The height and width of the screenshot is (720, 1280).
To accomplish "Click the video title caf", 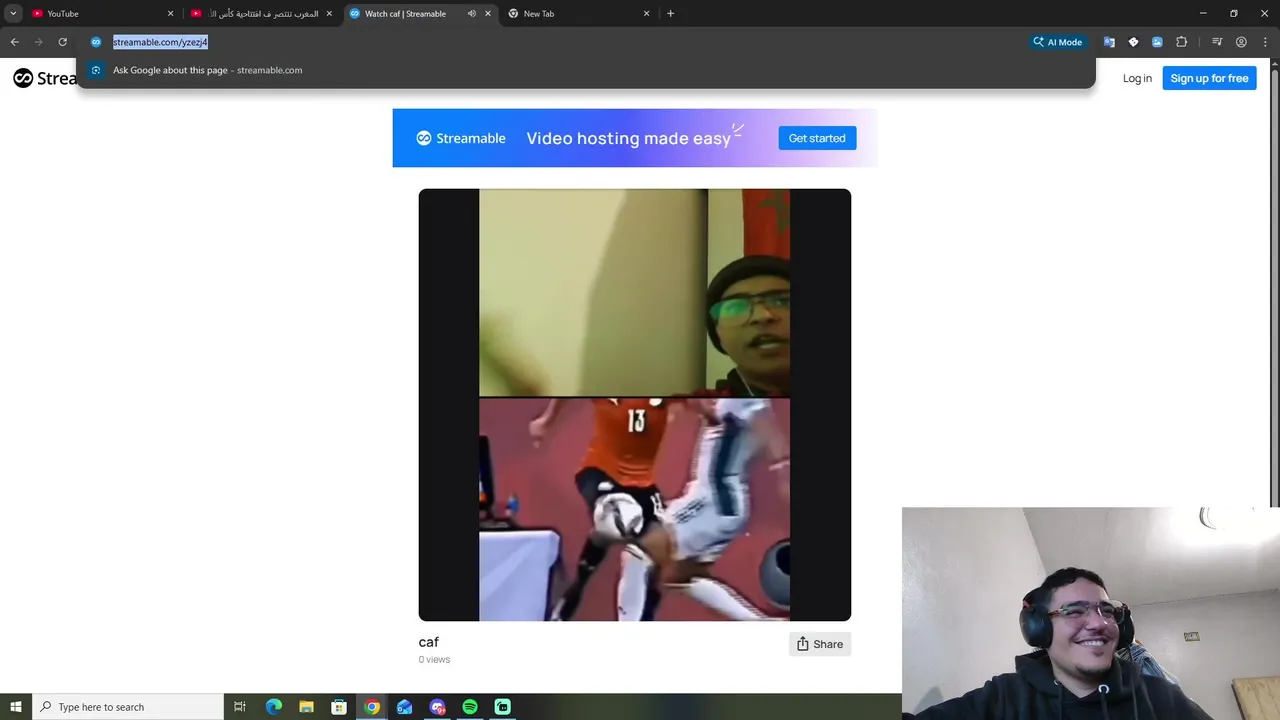I will click(x=428, y=642).
